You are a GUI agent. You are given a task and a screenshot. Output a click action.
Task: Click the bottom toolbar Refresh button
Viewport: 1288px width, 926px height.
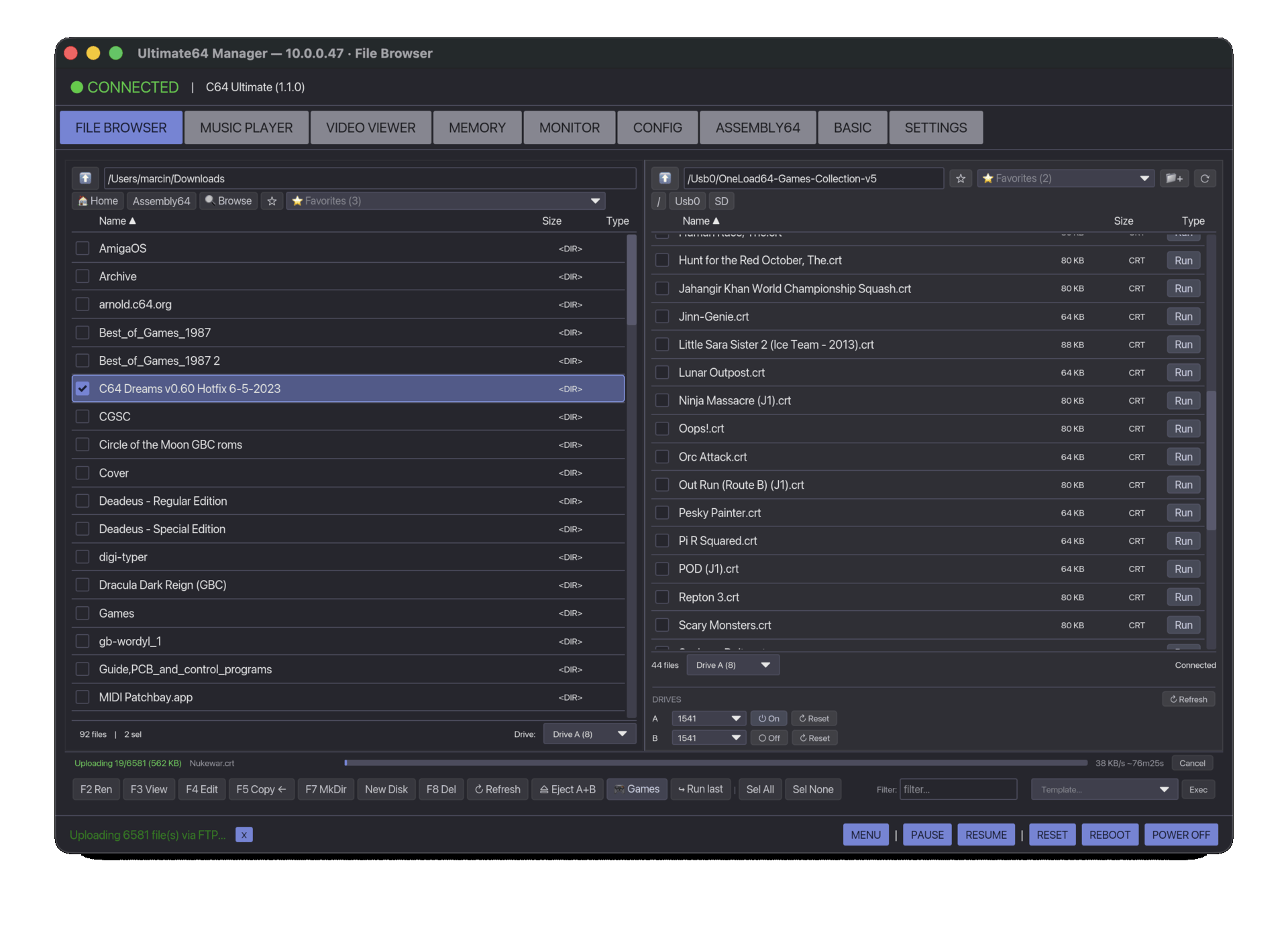(x=498, y=789)
